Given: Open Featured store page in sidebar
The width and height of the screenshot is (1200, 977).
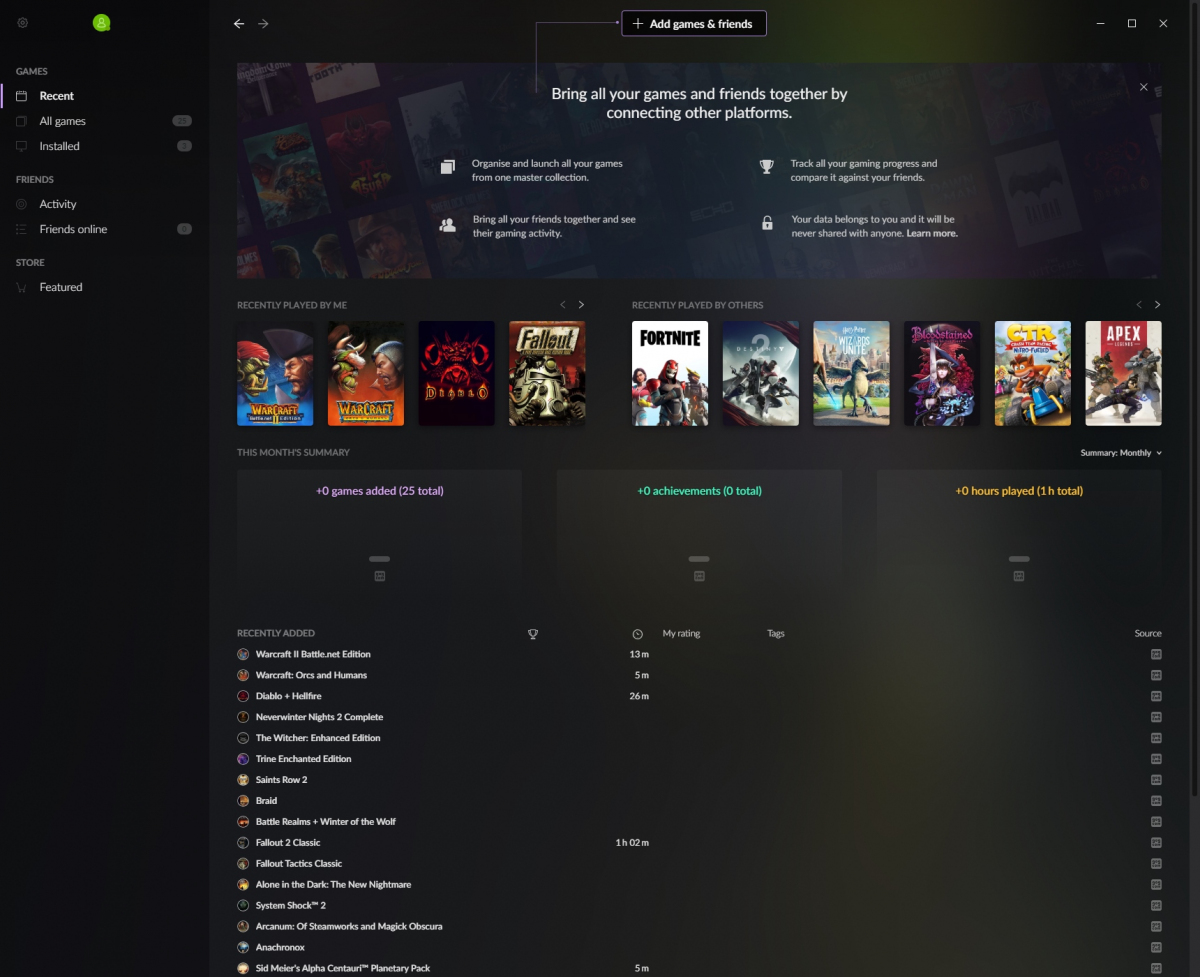Looking at the screenshot, I should (x=61, y=287).
